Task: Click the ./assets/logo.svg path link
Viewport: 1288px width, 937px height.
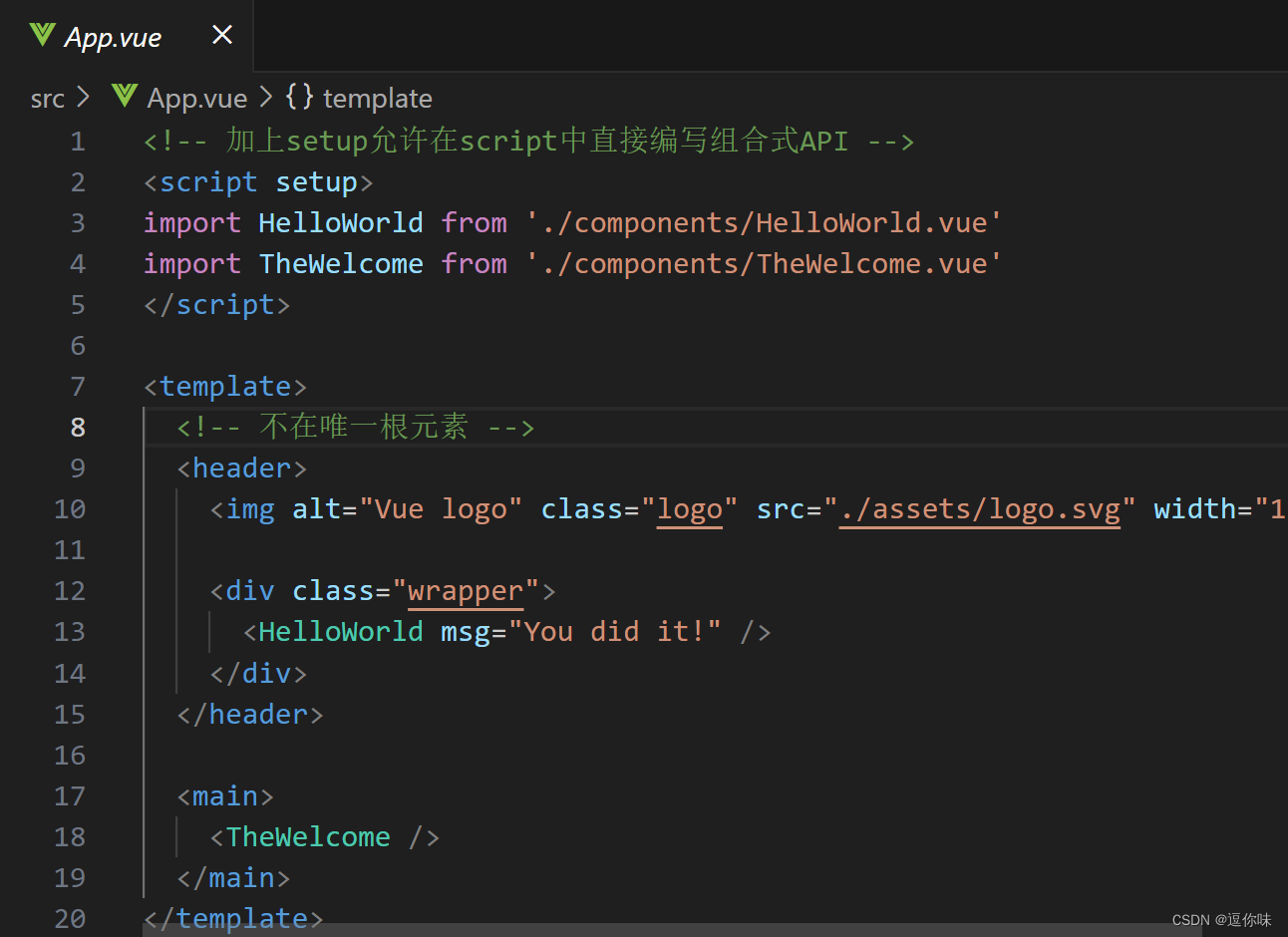Action: [980, 508]
